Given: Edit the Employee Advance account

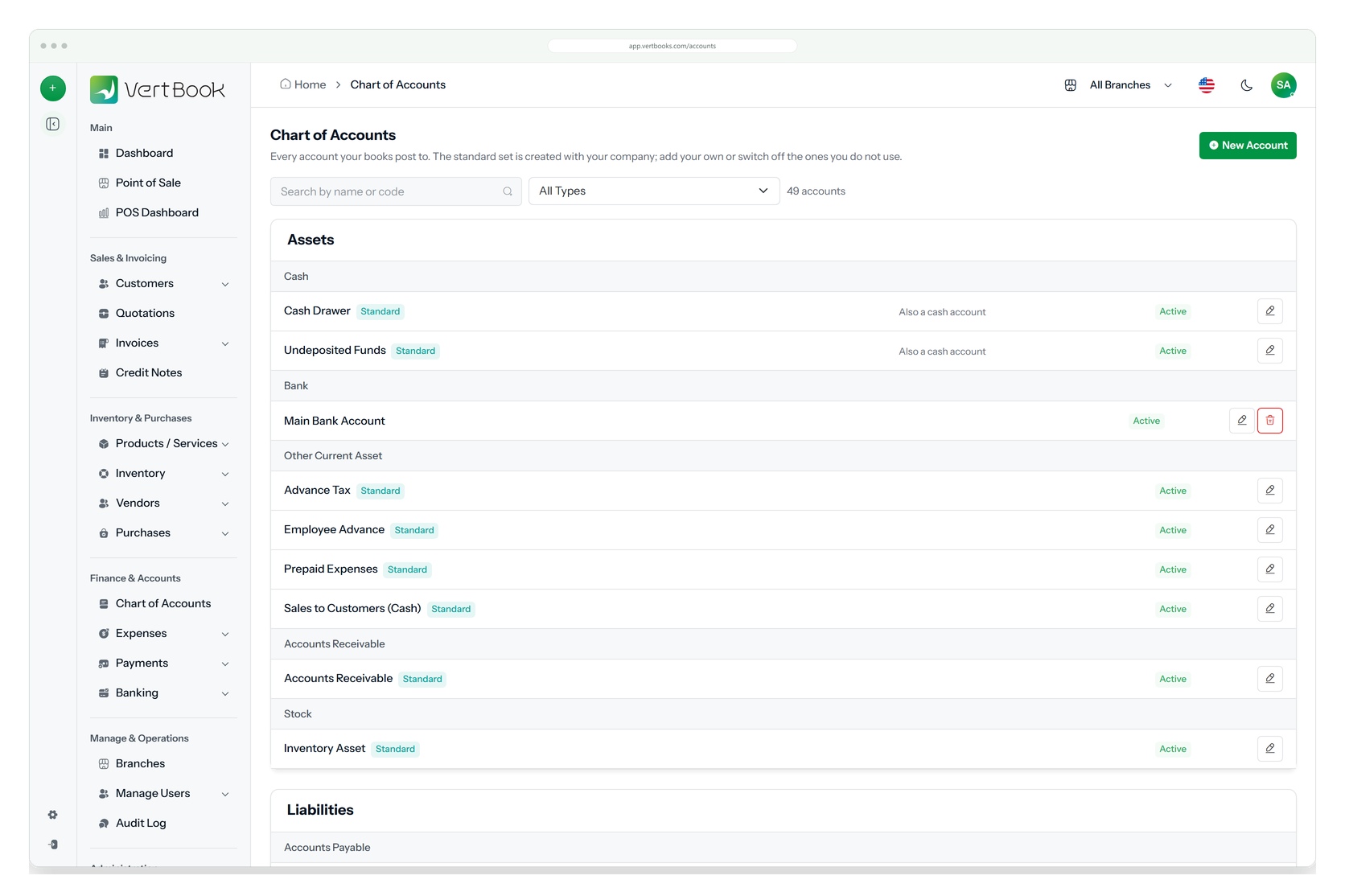Looking at the screenshot, I should tap(1270, 530).
